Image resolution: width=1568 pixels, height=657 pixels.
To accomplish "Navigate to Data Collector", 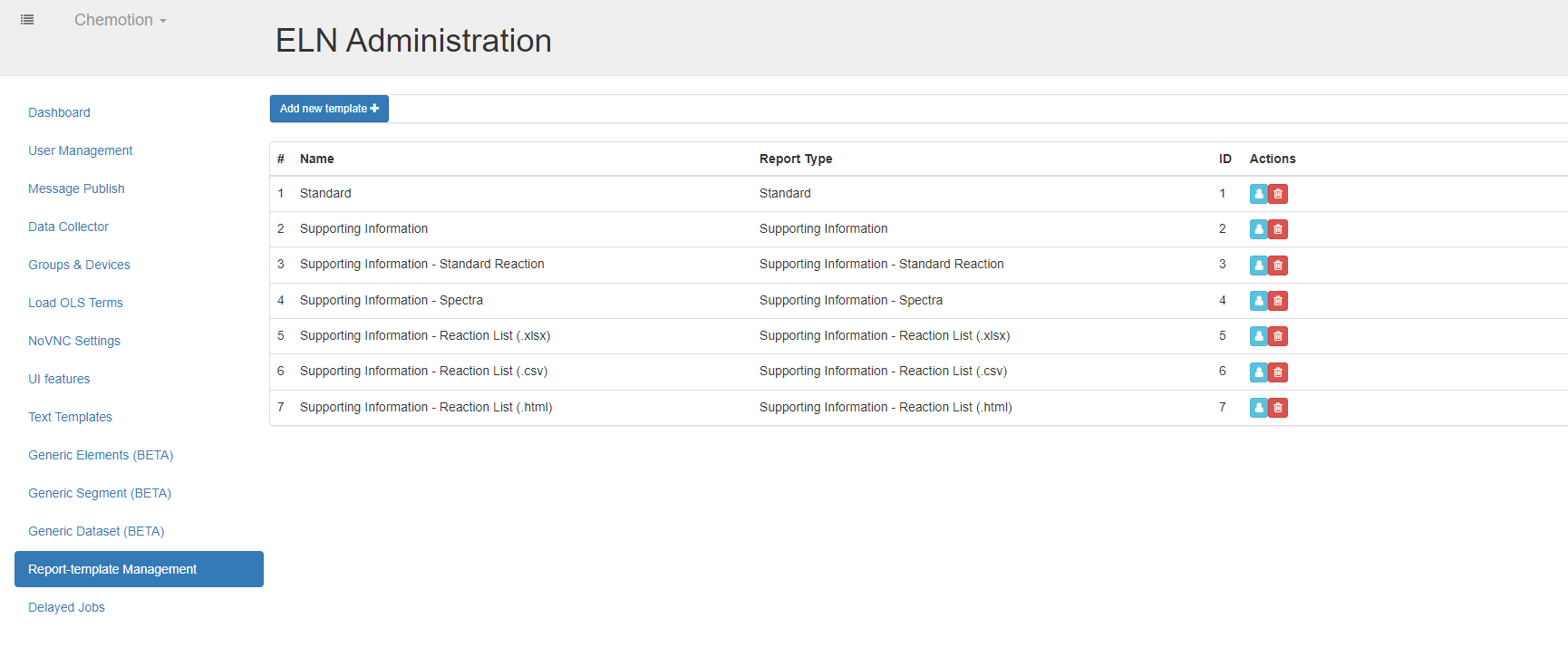I will pos(68,227).
